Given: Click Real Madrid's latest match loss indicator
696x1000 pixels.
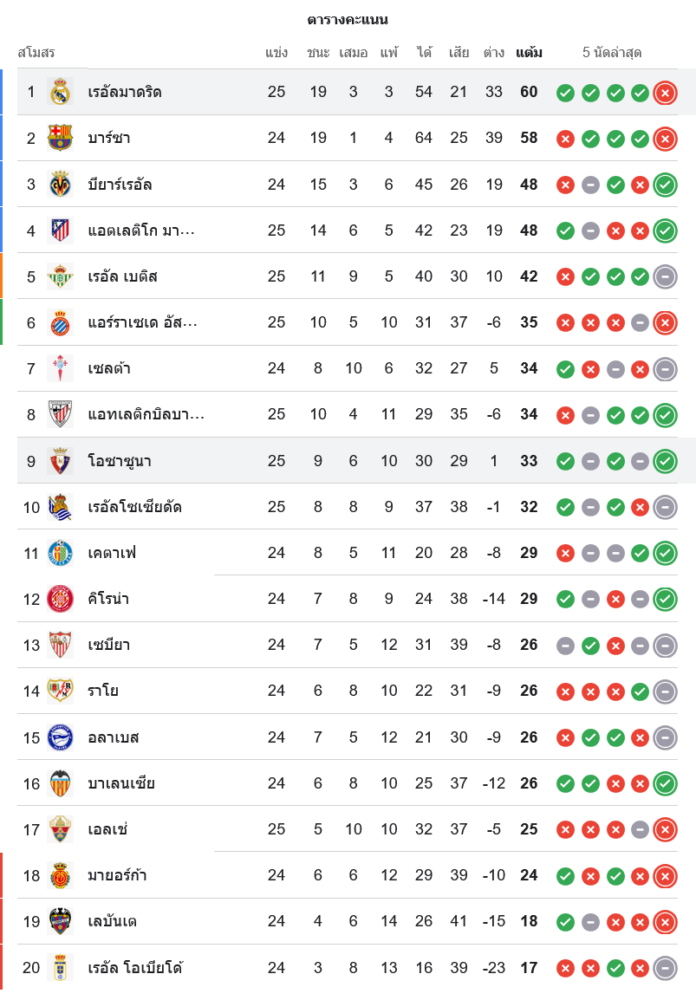Looking at the screenshot, I should pos(665,93).
